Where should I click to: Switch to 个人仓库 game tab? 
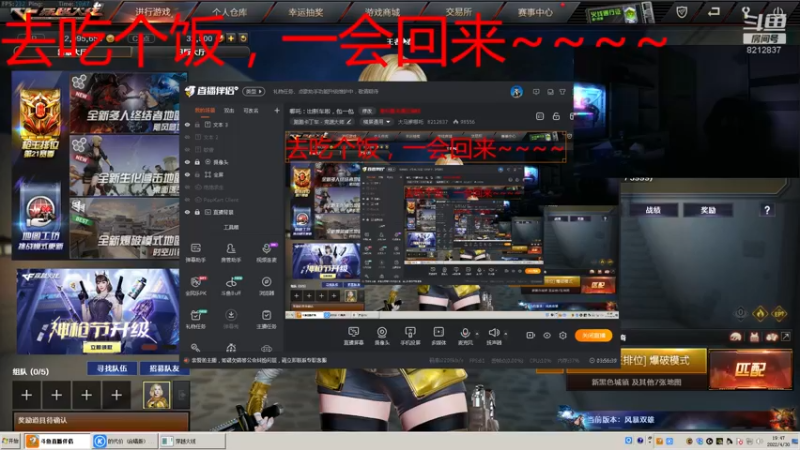click(x=230, y=12)
